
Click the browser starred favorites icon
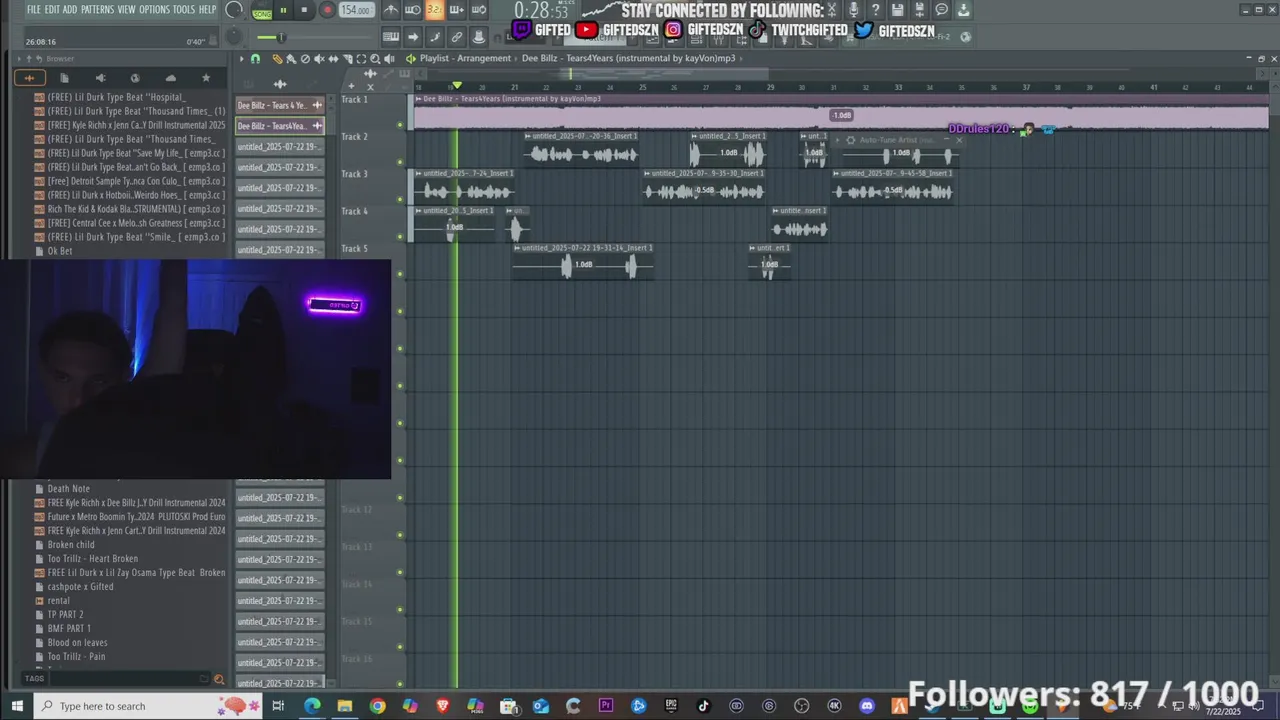pos(206,78)
